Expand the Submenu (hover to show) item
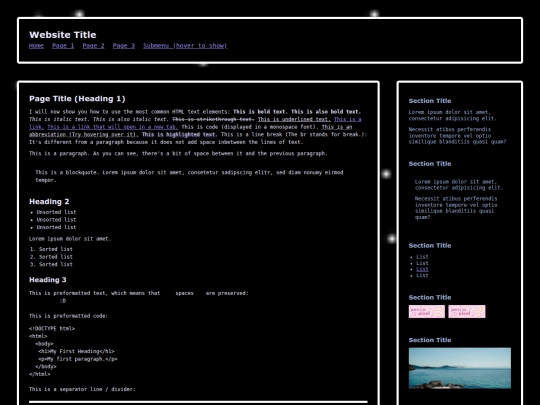This screenshot has width=540, height=405. click(x=185, y=45)
